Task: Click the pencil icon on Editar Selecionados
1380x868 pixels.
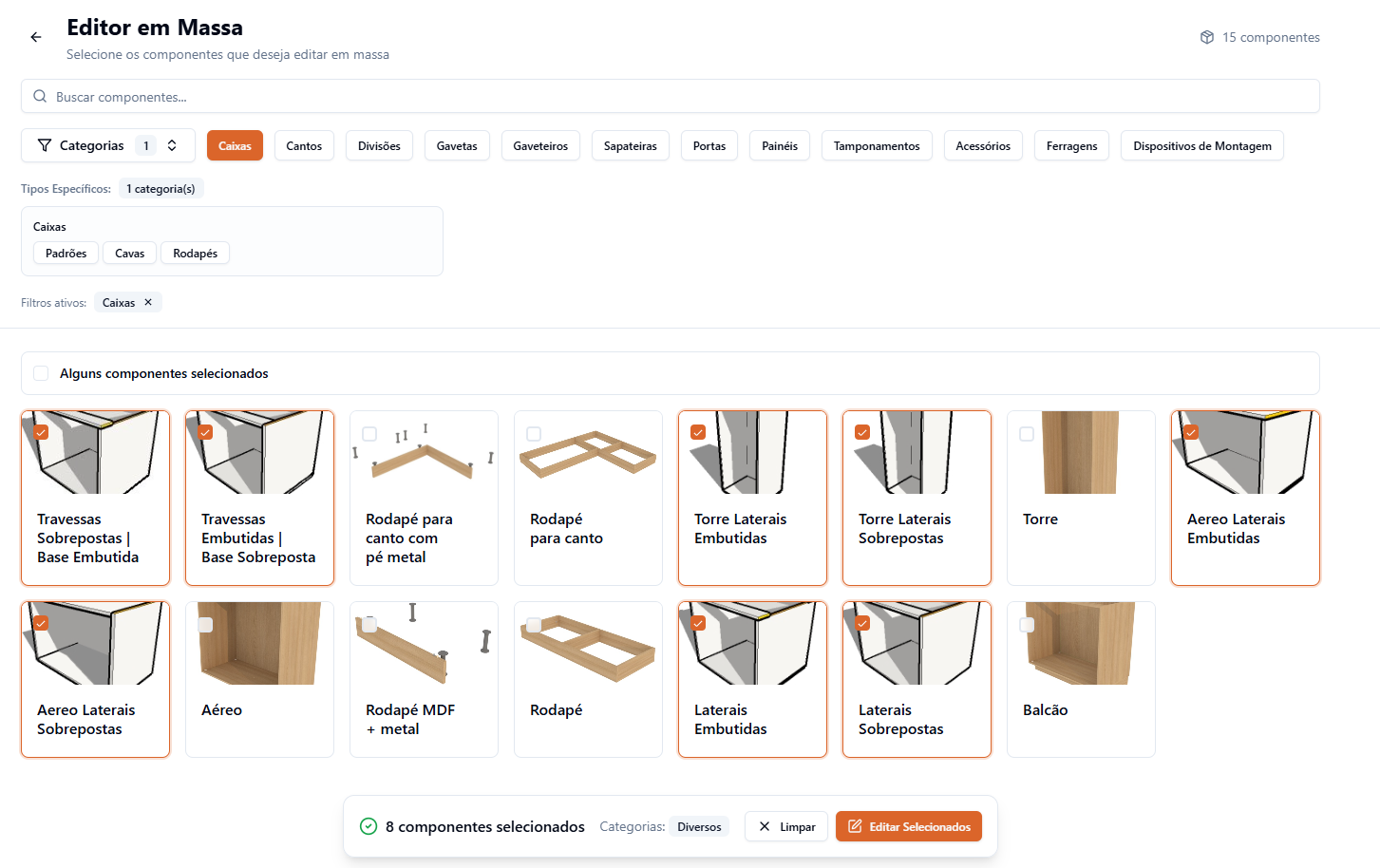Action: (855, 826)
